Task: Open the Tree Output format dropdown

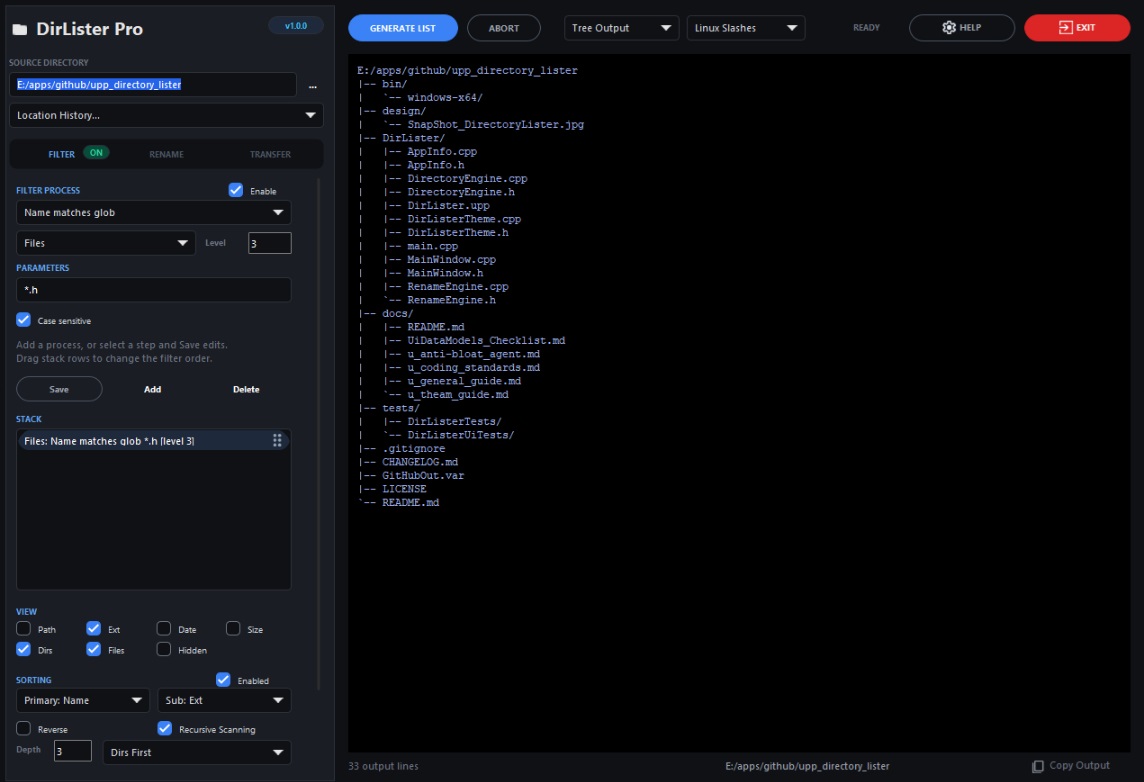Action: pos(621,28)
